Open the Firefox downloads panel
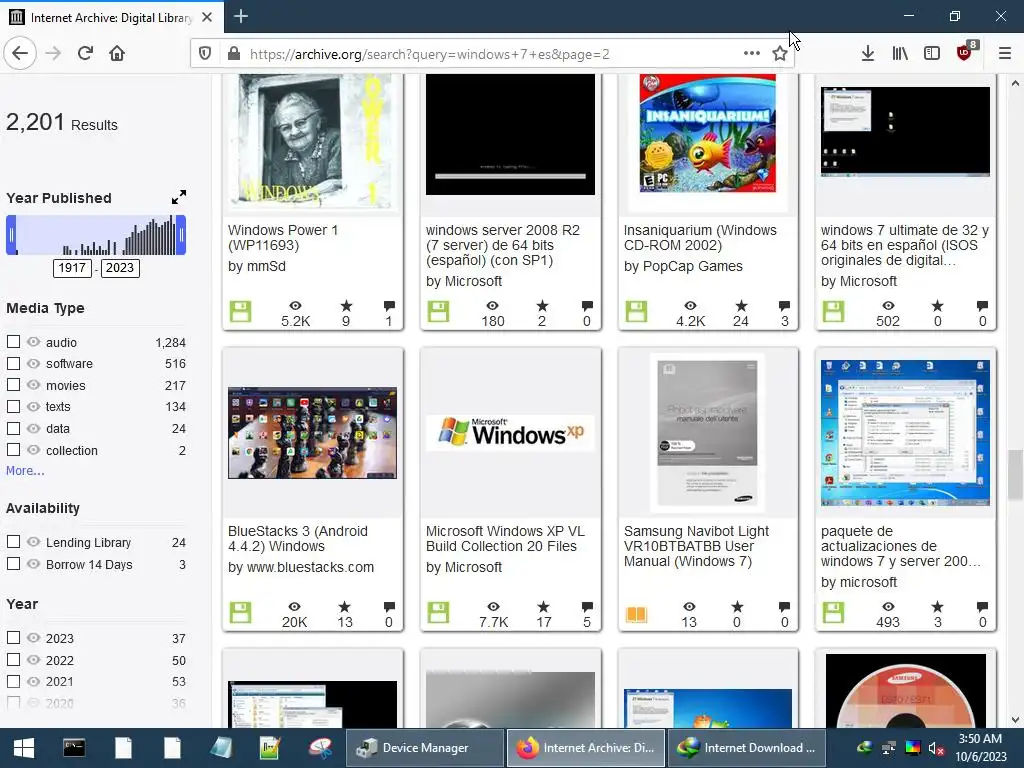 coord(867,54)
